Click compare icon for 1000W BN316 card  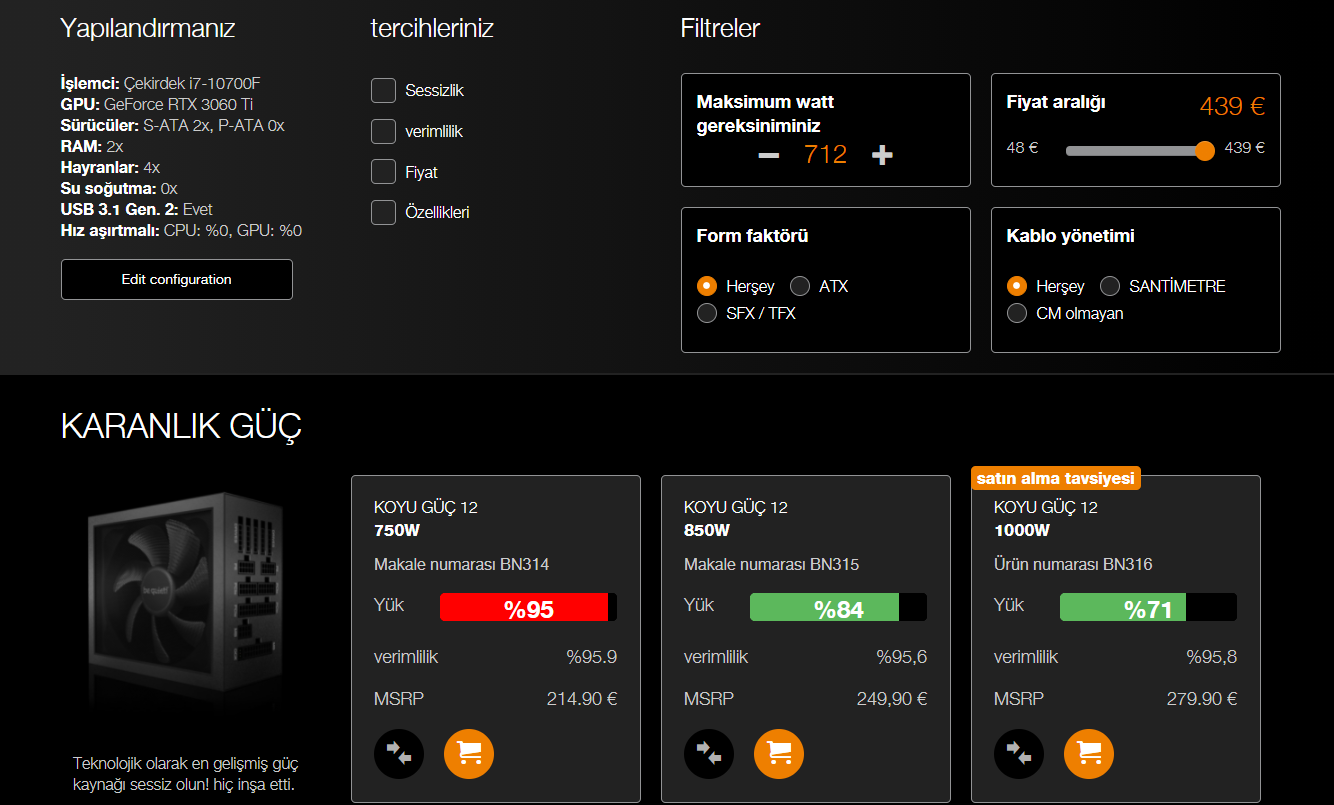[x=1019, y=753]
